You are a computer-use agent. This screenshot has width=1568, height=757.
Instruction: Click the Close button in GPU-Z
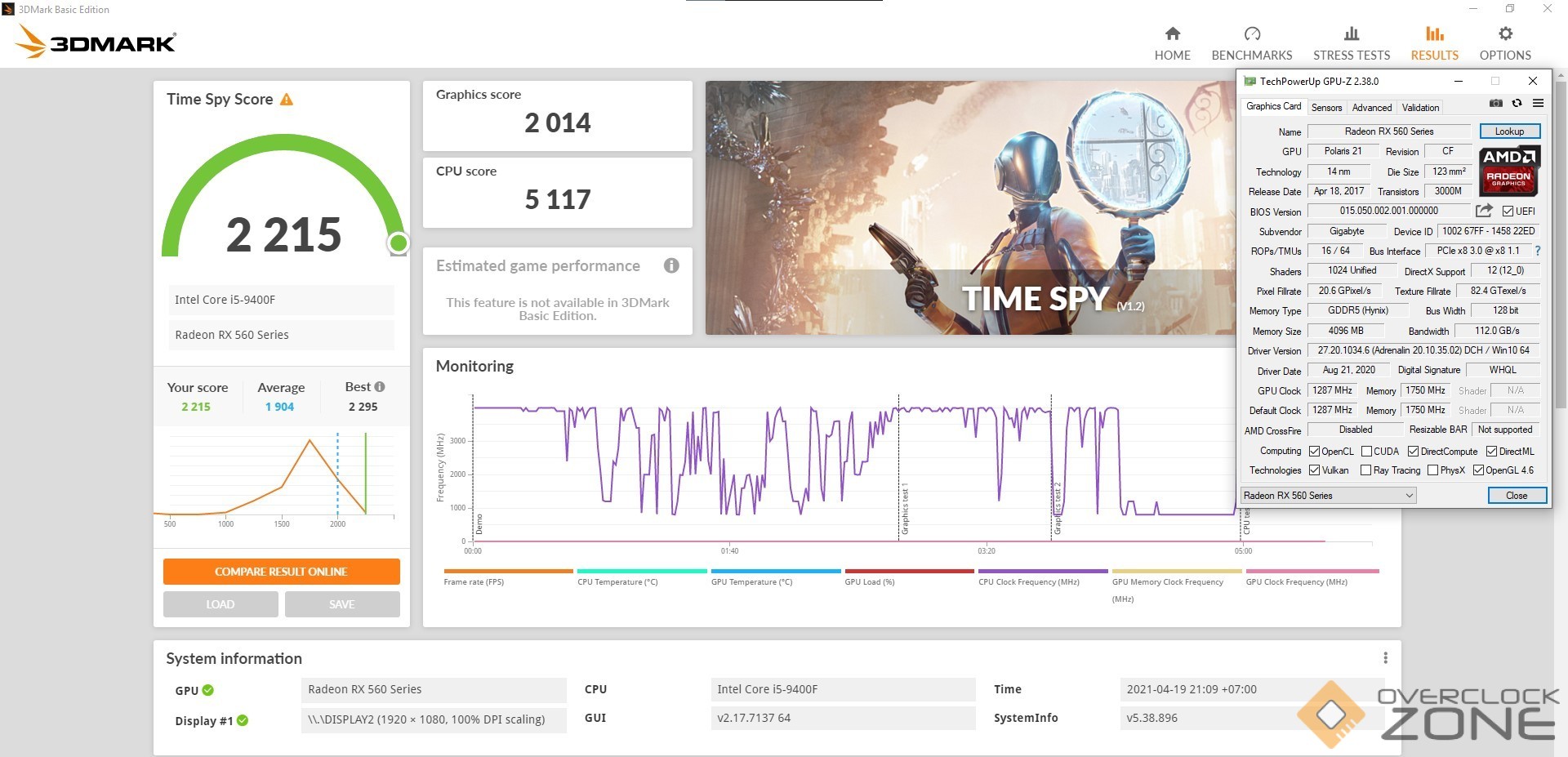1517,496
